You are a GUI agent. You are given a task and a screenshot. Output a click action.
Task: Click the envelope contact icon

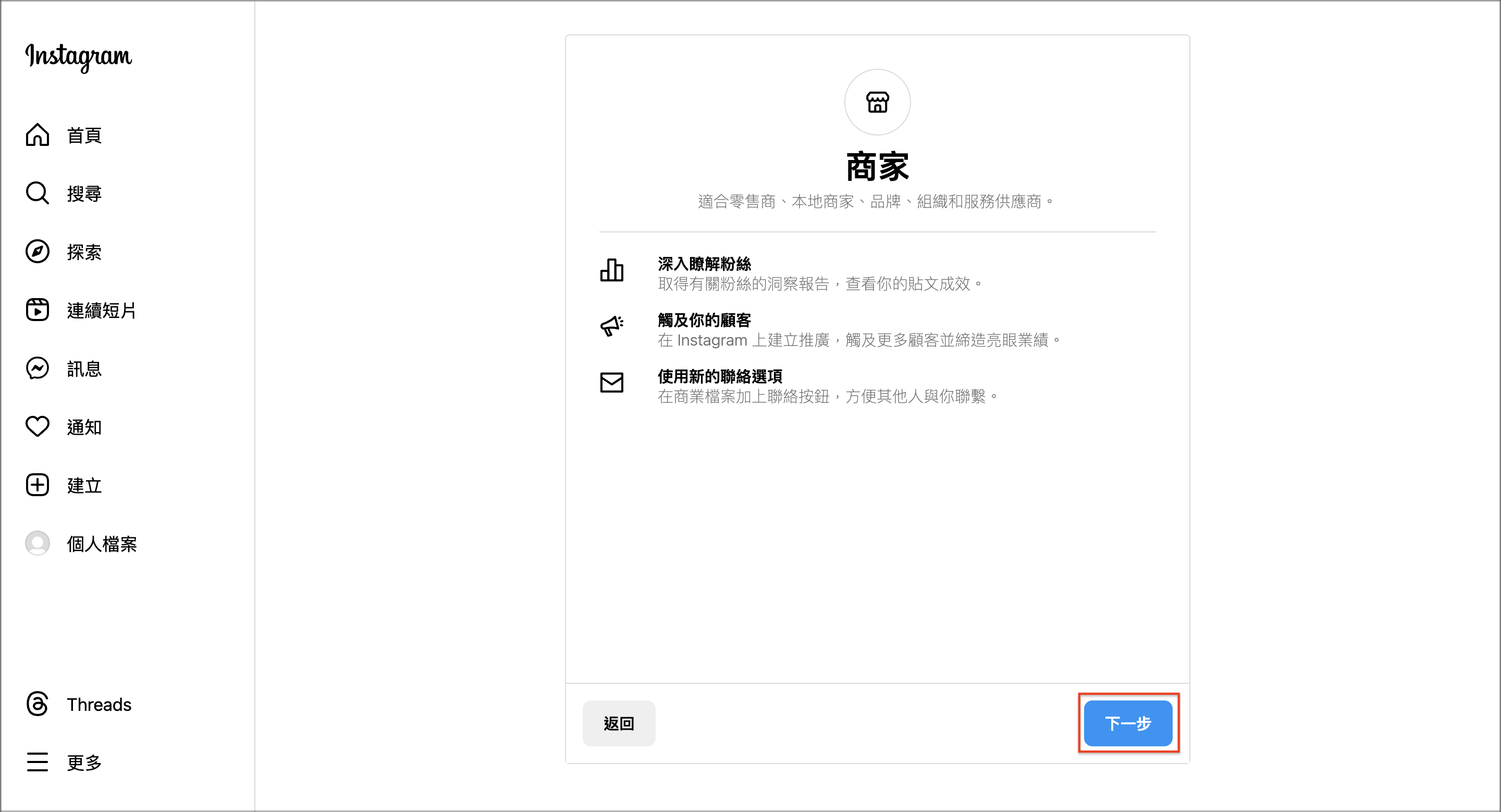click(612, 383)
